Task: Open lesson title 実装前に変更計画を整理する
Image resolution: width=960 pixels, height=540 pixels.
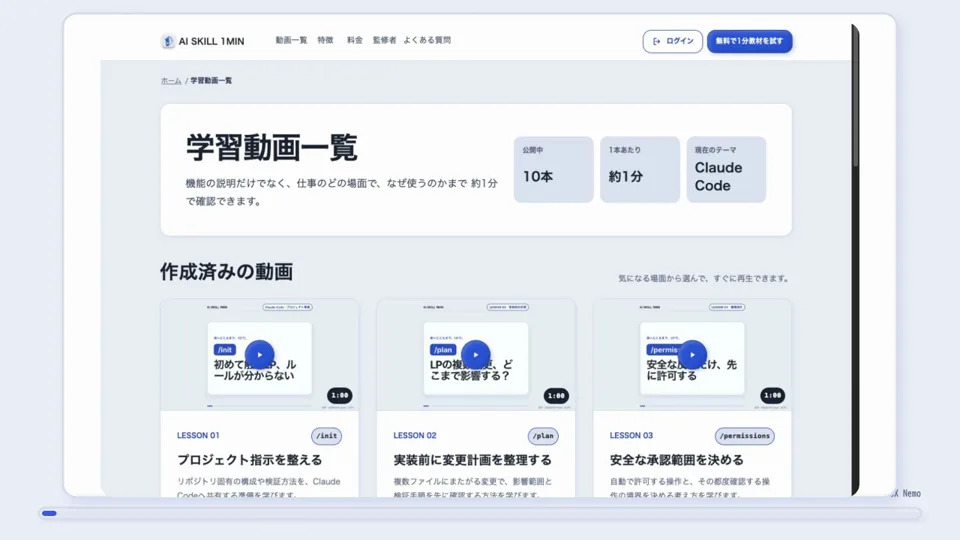Action: (472, 460)
